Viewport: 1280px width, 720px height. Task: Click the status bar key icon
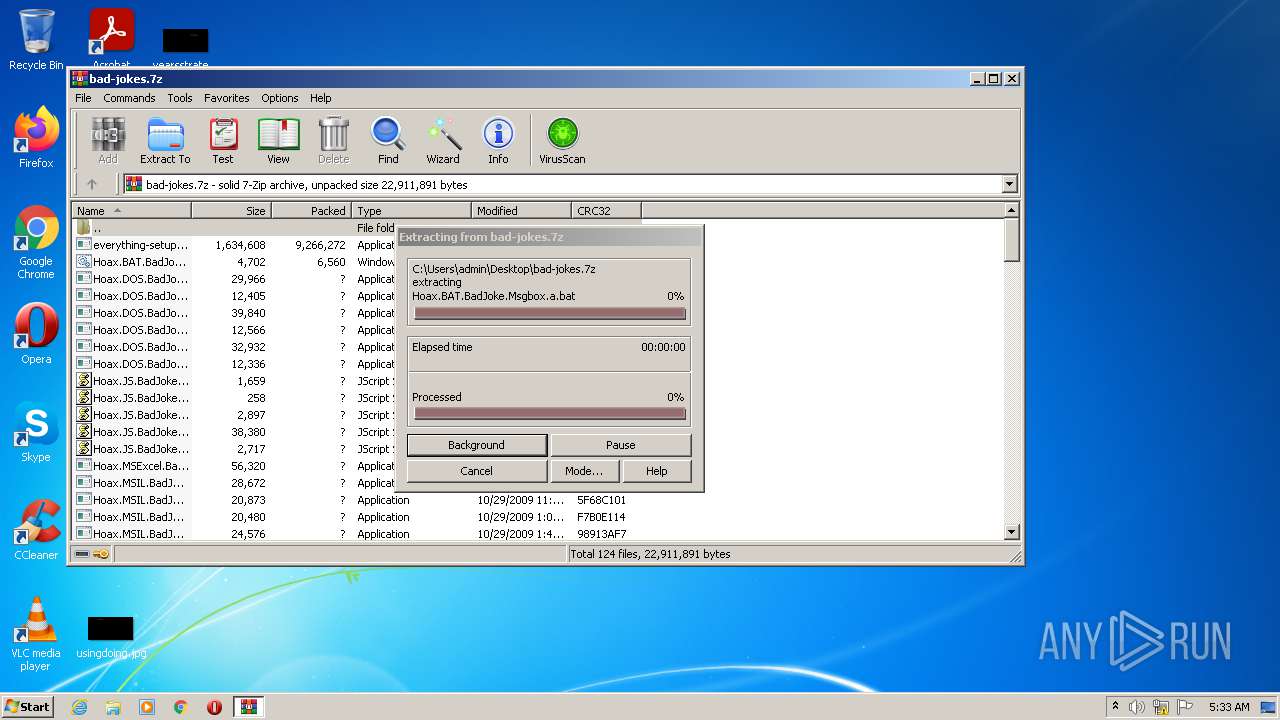(101, 554)
